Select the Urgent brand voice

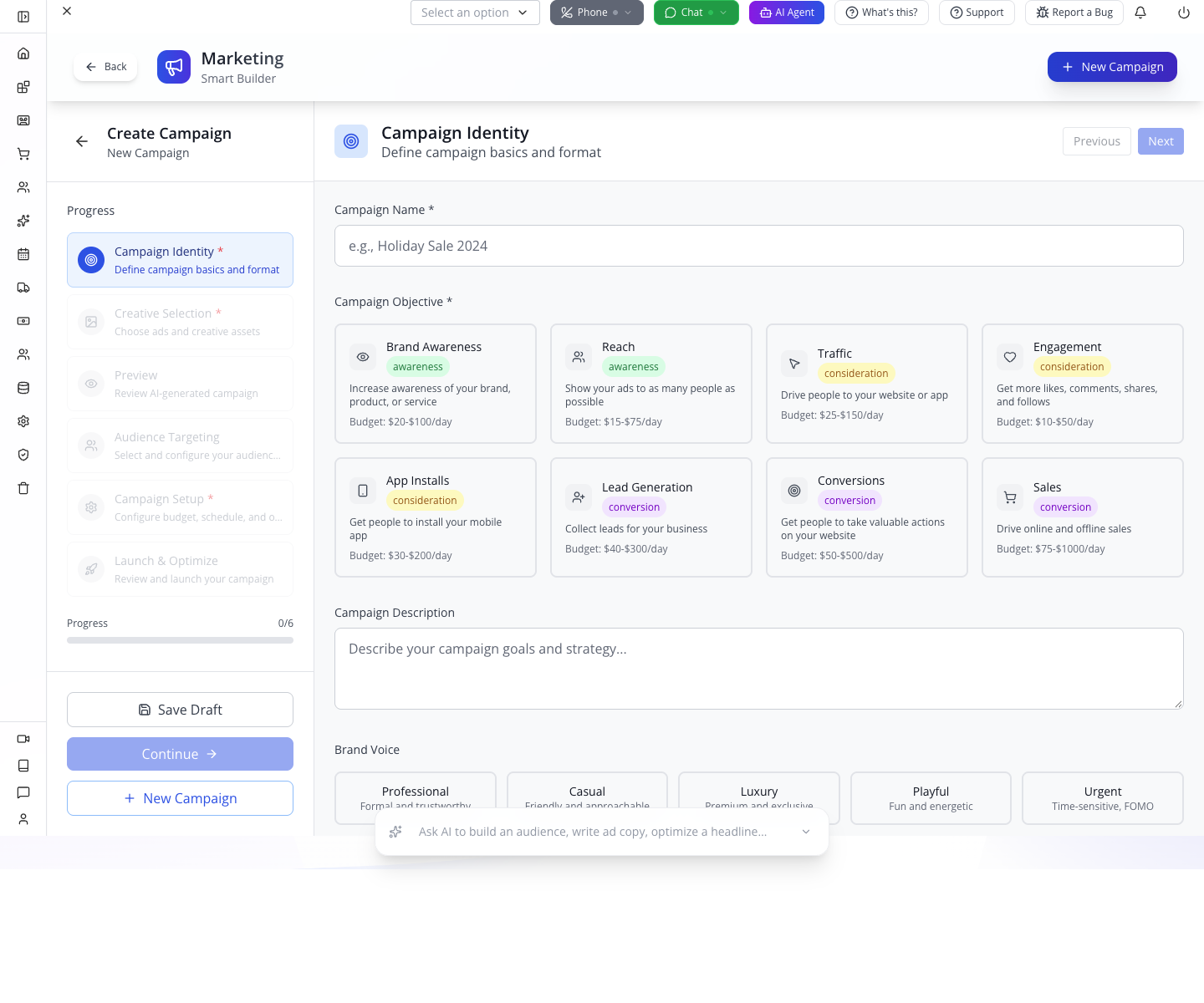point(1103,798)
